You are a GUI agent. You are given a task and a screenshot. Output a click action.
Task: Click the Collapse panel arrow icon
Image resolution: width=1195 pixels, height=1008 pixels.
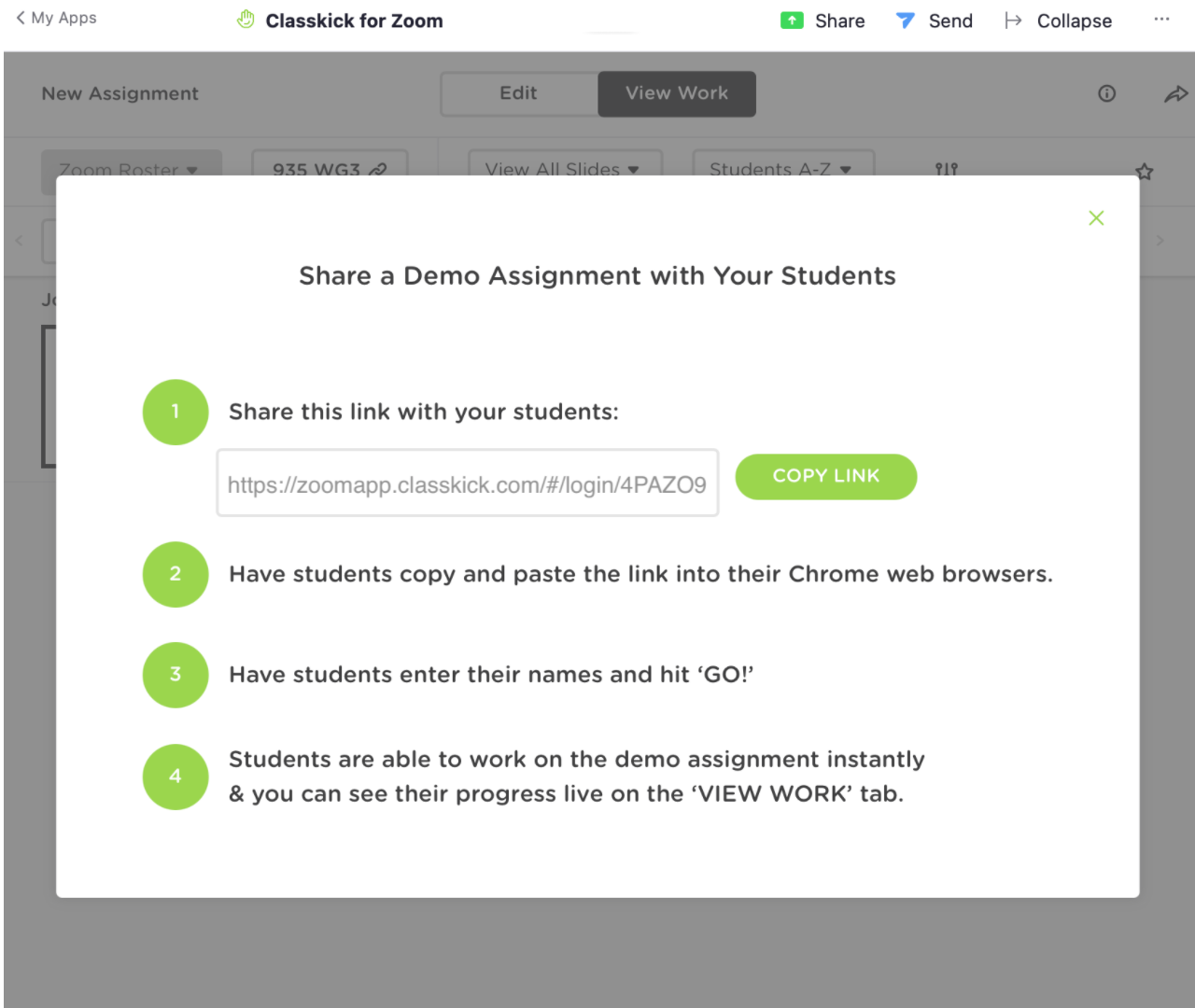[x=1013, y=21]
